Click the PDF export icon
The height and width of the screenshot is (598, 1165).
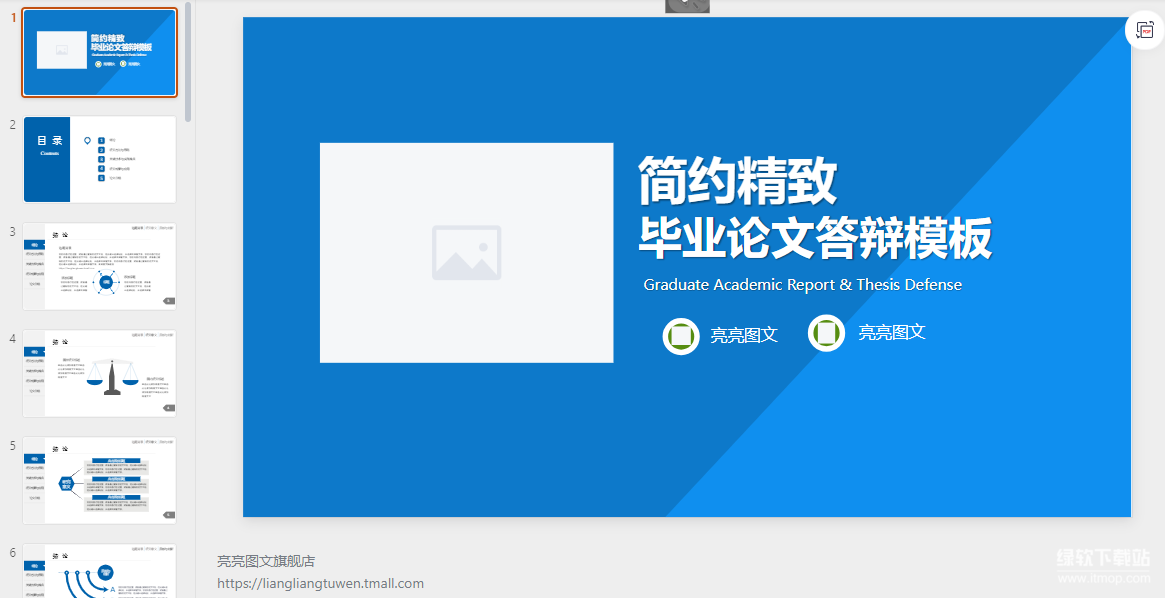pos(1145,30)
